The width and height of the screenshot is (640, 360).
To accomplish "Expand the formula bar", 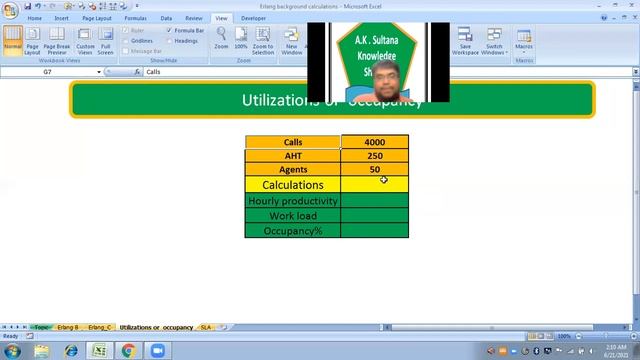I will (x=636, y=72).
